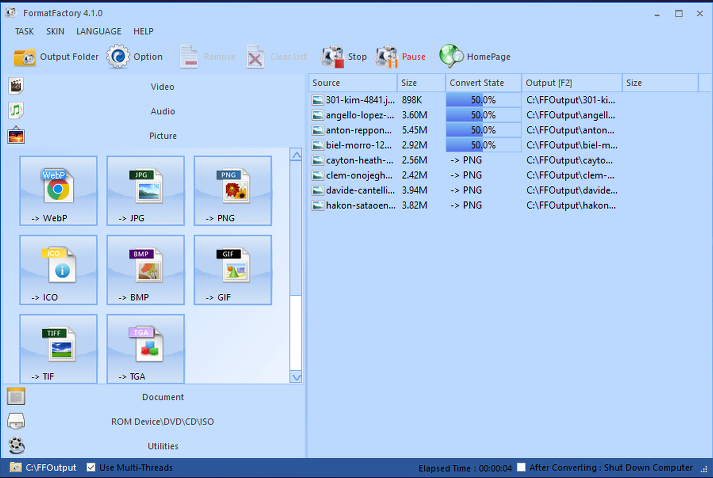713x478 pixels.
Task: Click the Audio category music note icon
Action: [x=16, y=111]
